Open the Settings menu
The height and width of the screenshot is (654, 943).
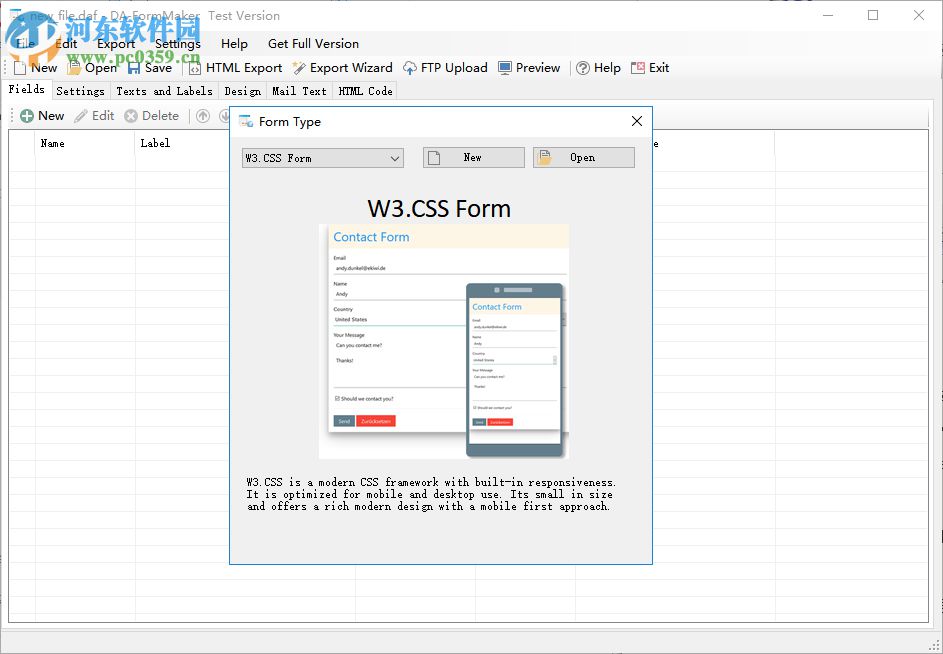177,44
